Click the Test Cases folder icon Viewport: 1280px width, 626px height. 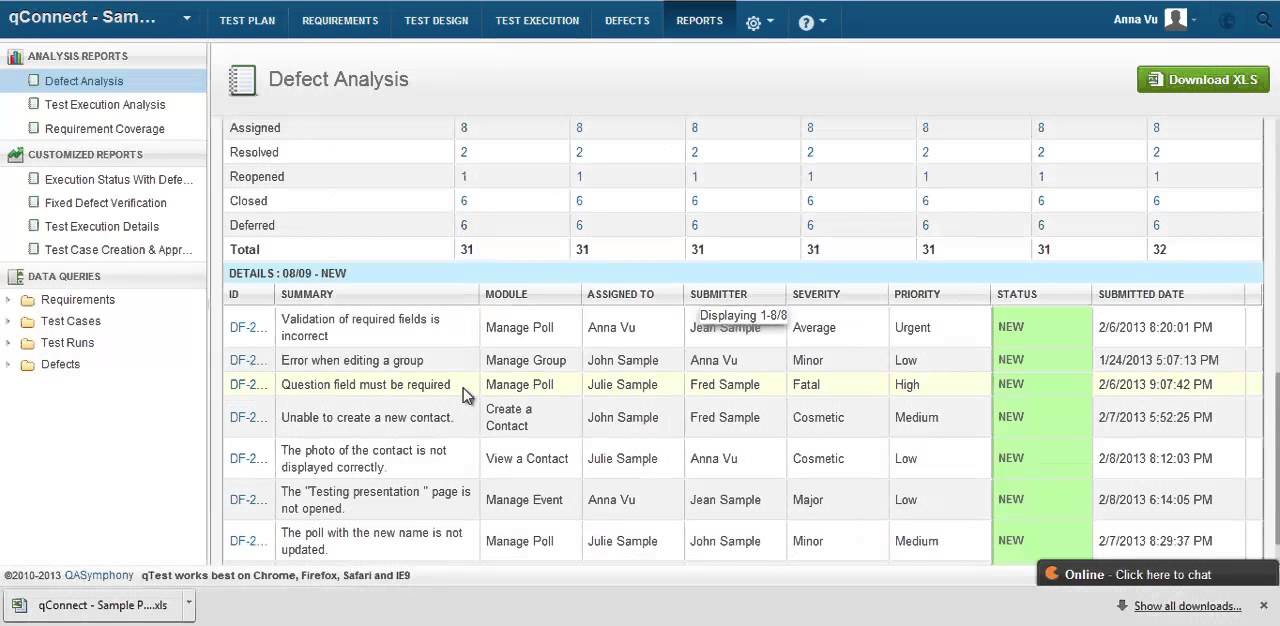pos(28,322)
